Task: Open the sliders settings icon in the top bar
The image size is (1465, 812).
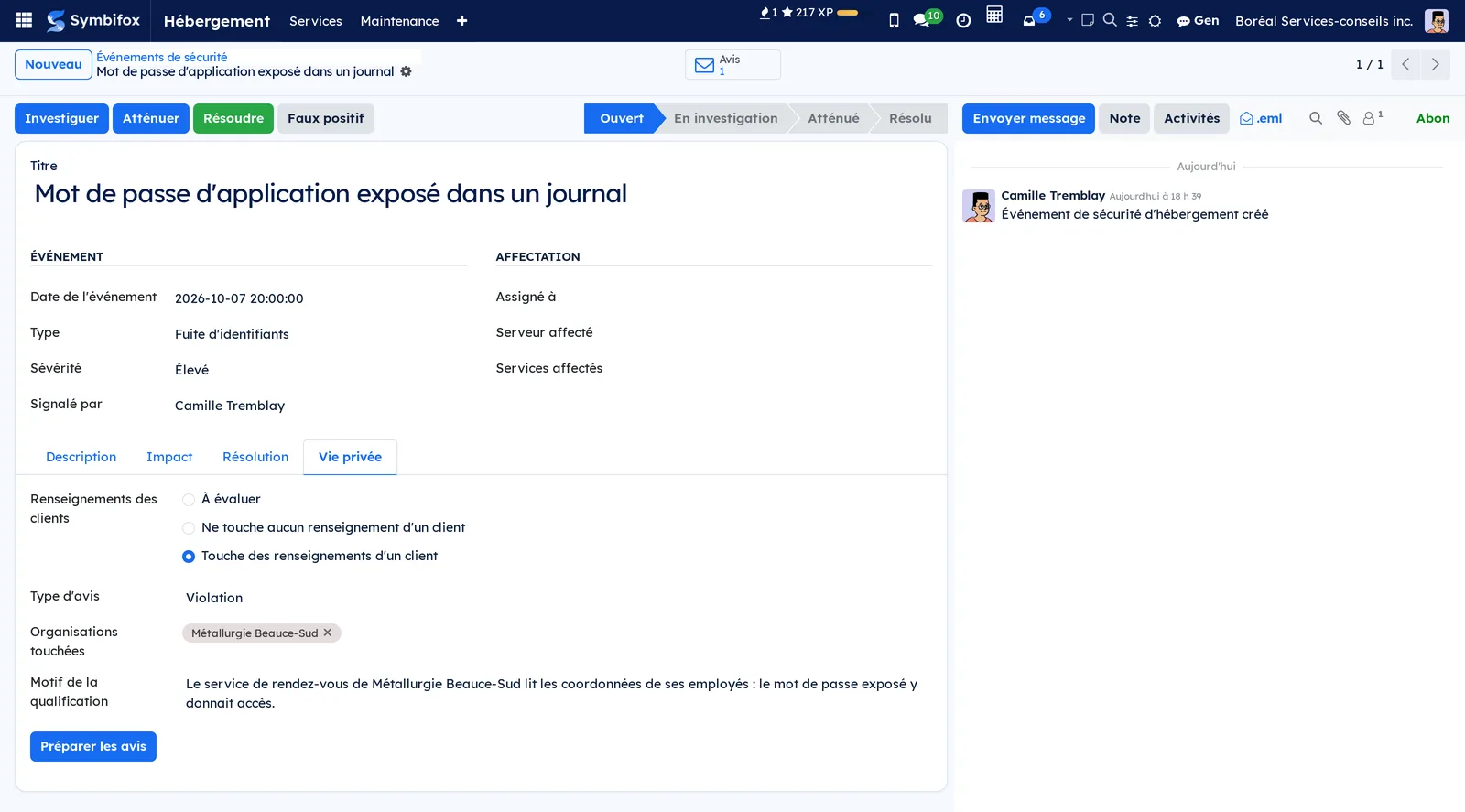Action: 1132,21
